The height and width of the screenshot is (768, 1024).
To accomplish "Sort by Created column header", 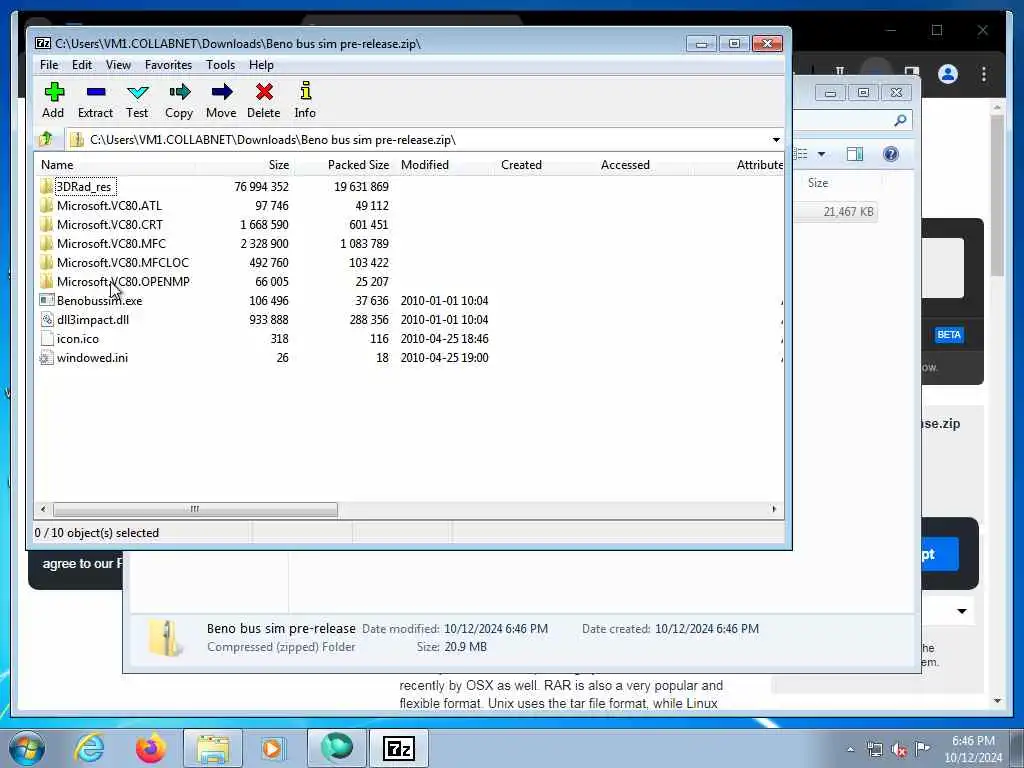I will tap(545, 165).
